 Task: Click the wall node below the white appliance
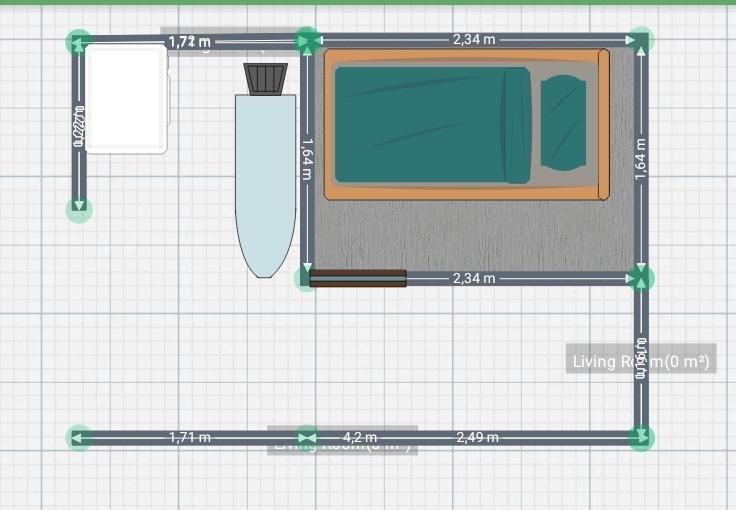point(79,209)
